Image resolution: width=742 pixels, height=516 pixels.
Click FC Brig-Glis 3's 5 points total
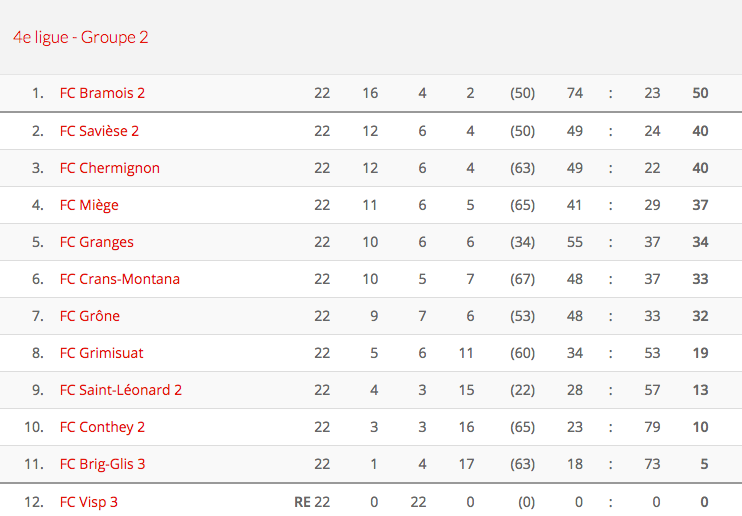pyautogui.click(x=704, y=464)
